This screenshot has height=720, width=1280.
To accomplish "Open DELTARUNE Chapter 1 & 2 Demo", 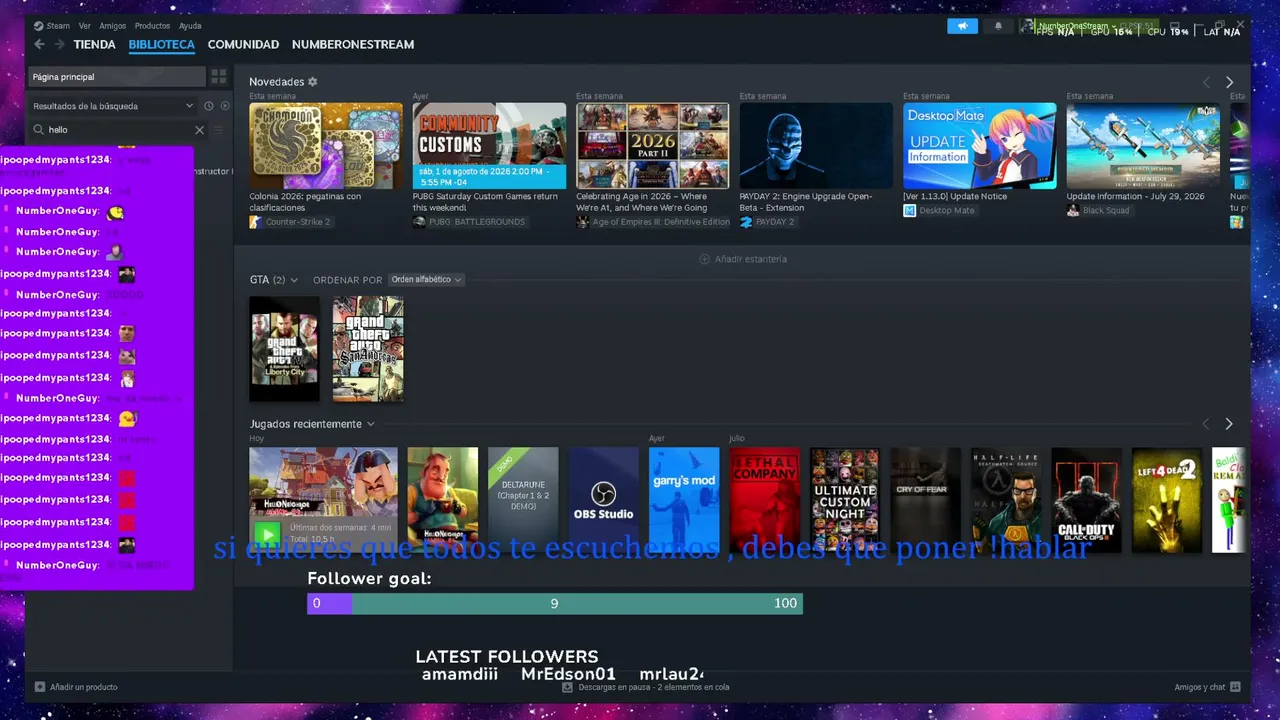I will point(523,500).
